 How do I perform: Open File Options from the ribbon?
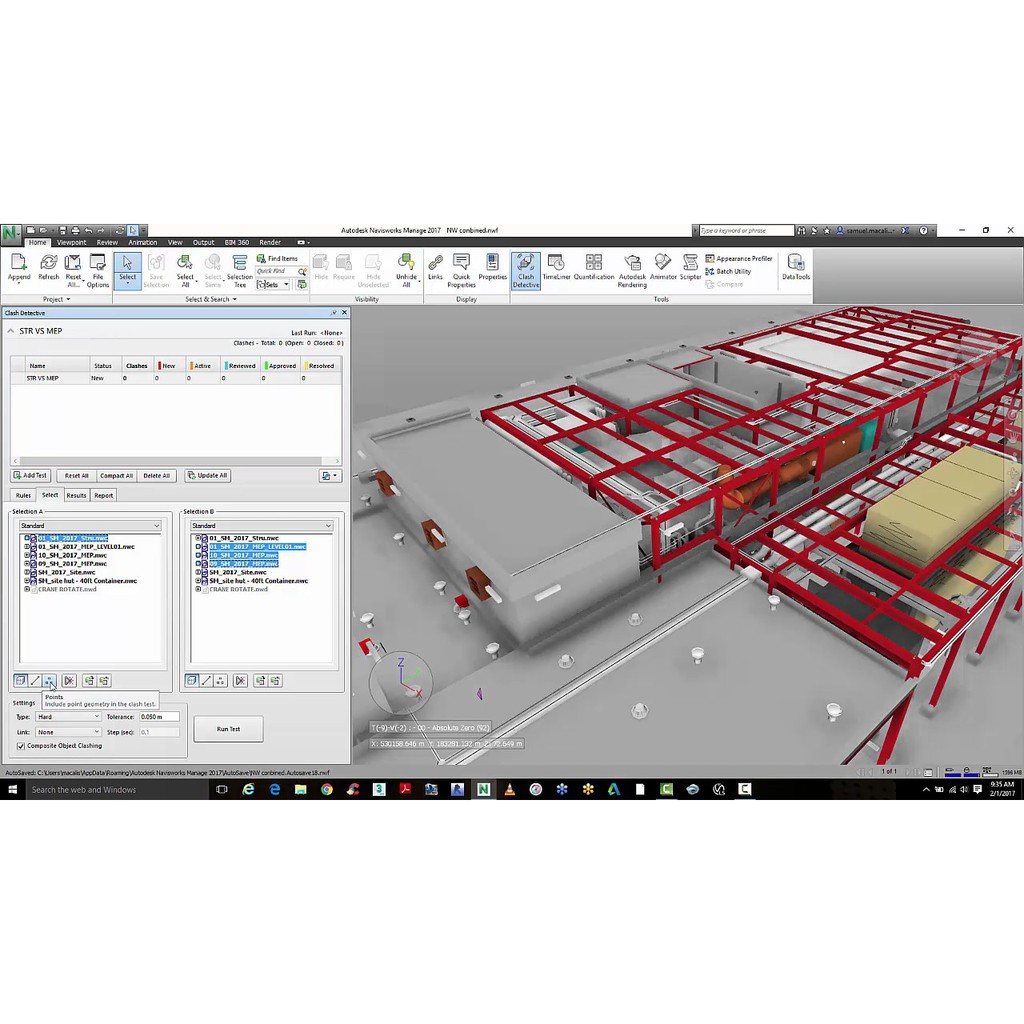[x=98, y=271]
